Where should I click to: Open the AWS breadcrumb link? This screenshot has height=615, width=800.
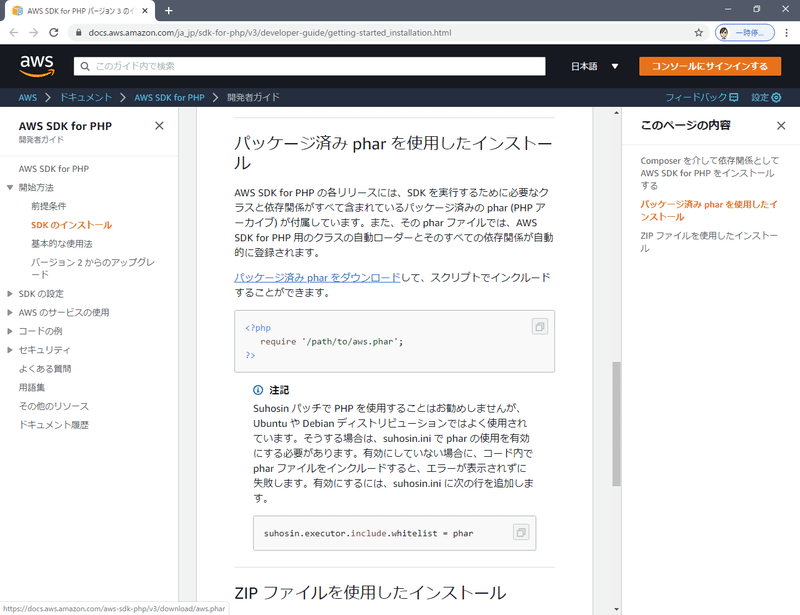[28, 97]
